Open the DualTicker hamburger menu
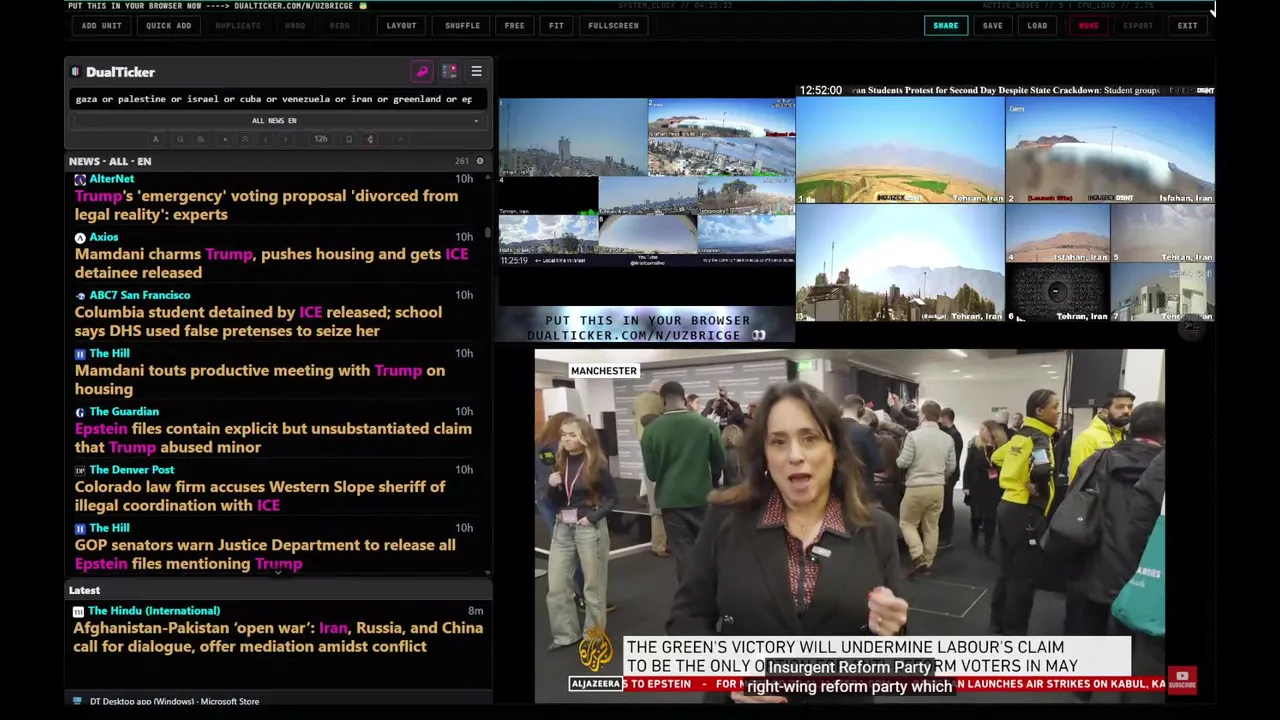Screen dimensions: 1280x720 pos(476,72)
